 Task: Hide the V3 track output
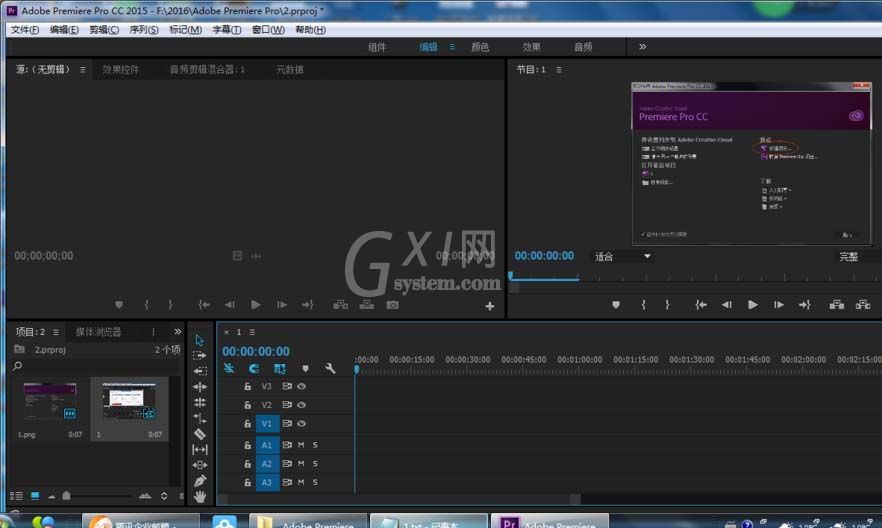point(302,386)
